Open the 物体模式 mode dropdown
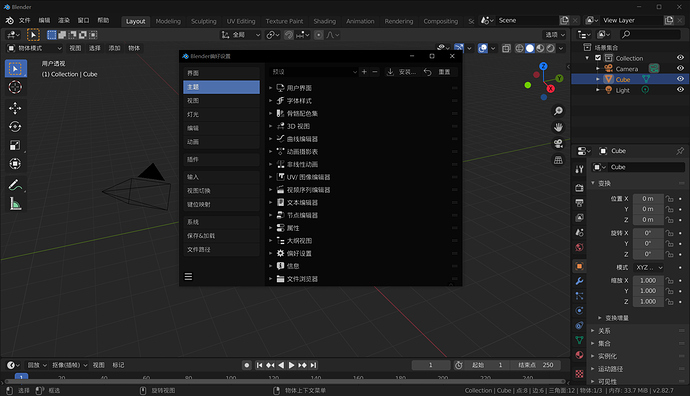 [x=35, y=48]
